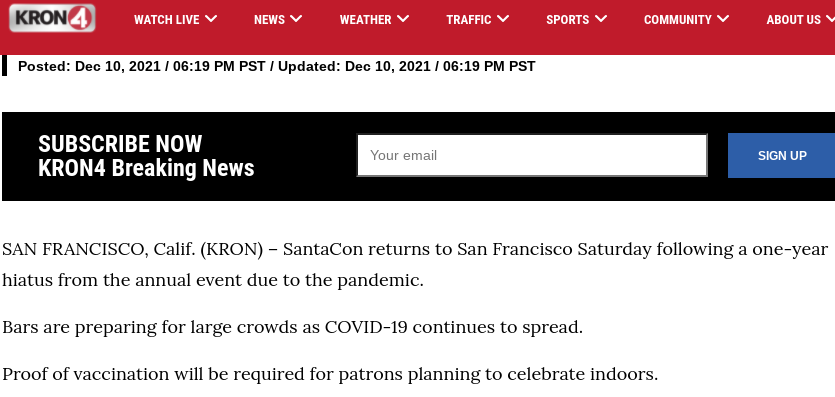Expand the Sports chevron arrow
The width and height of the screenshot is (835, 397).
click(x=601, y=19)
